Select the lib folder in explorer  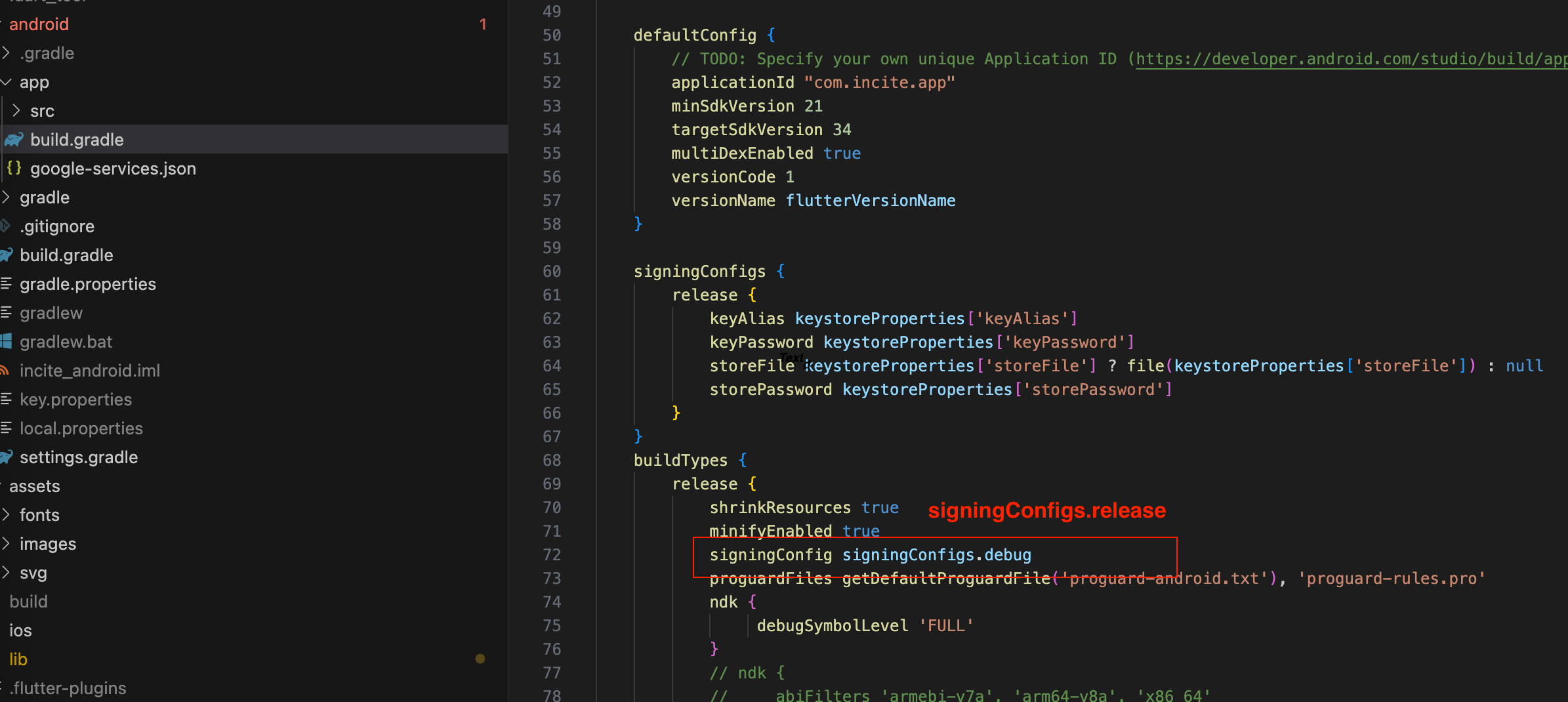pyautogui.click(x=18, y=659)
